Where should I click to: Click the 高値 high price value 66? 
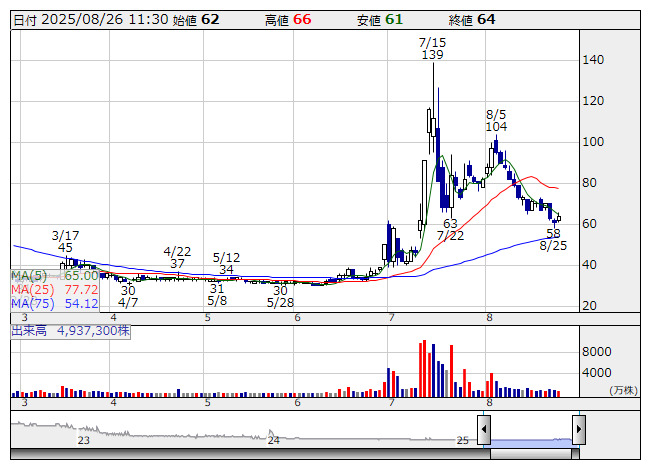(302, 19)
